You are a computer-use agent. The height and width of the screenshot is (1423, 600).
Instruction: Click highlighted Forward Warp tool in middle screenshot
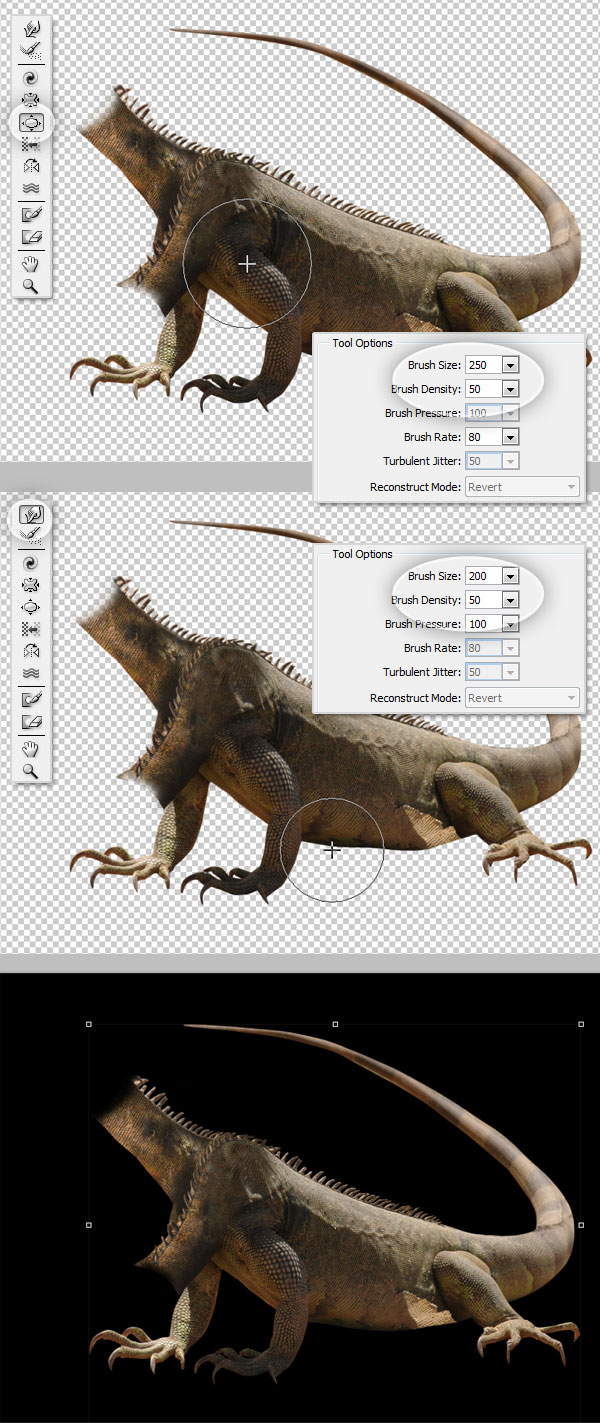(31, 514)
